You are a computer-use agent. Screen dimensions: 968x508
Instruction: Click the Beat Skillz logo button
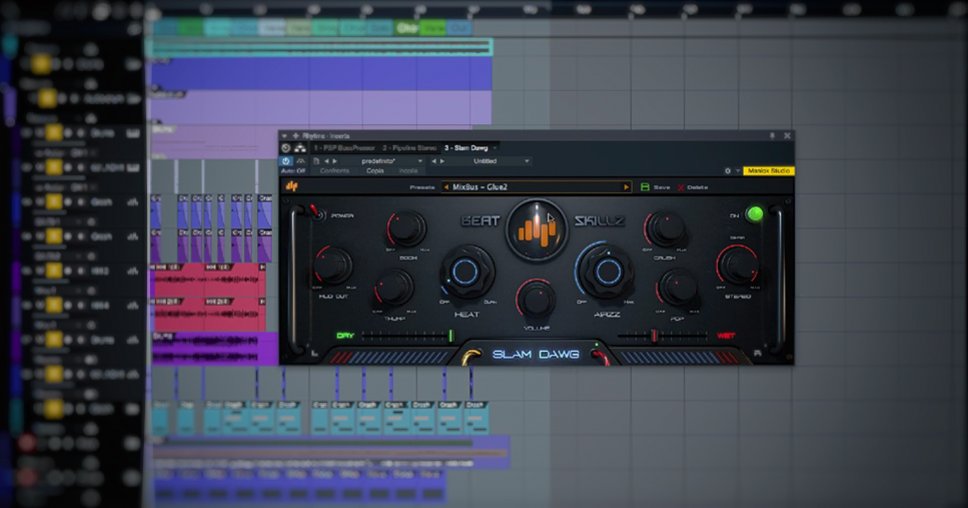point(536,228)
